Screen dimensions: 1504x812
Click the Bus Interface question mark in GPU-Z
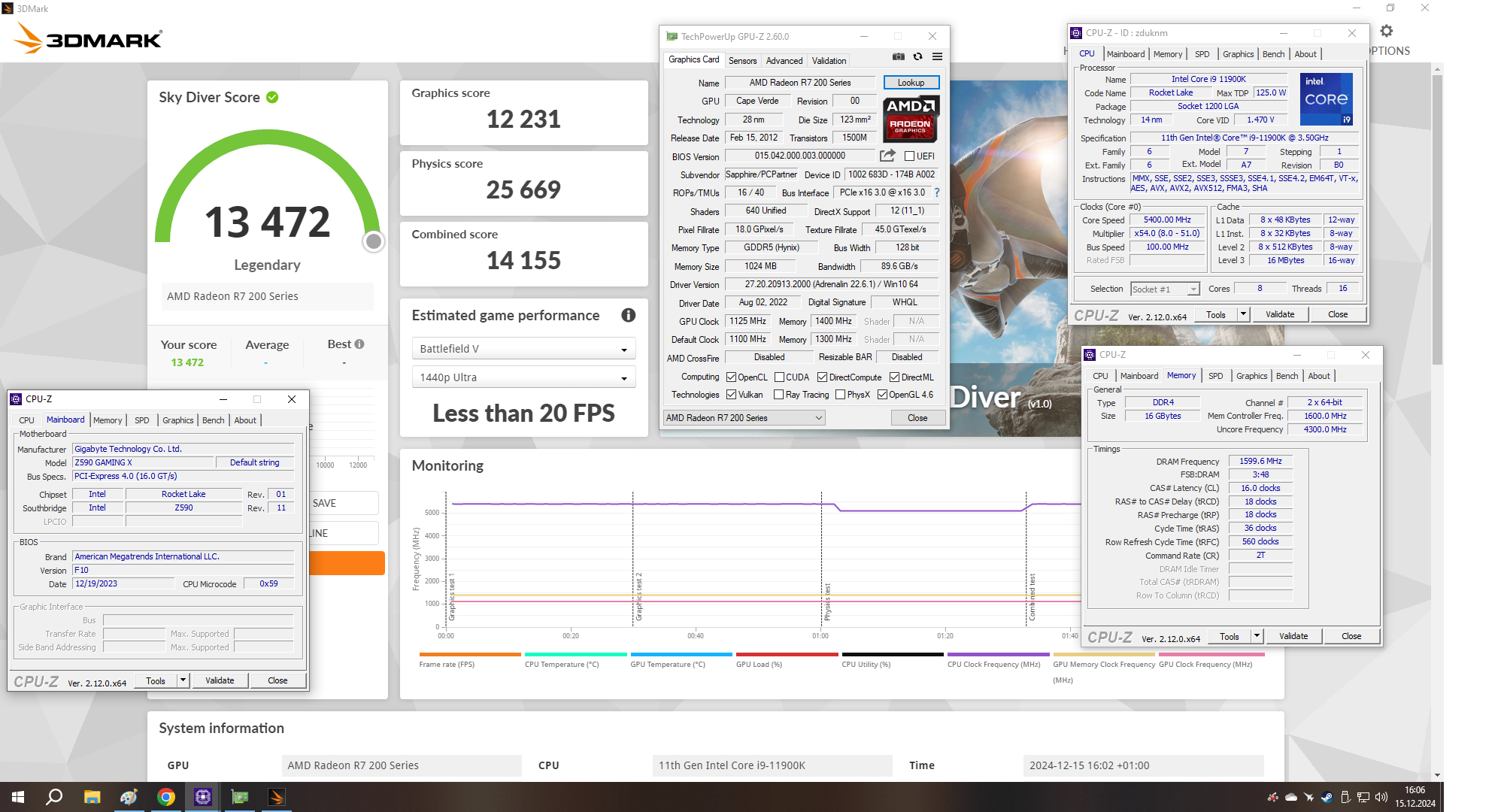pyautogui.click(x=937, y=192)
